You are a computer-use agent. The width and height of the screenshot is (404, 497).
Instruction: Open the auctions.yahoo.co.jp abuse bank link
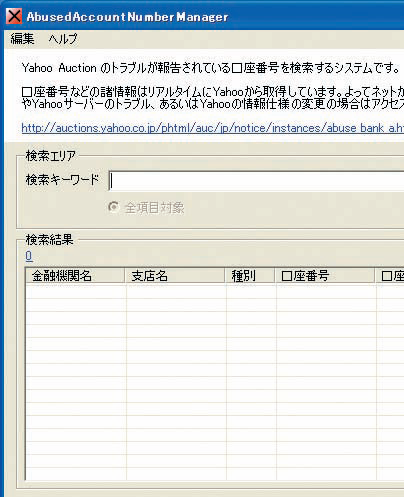pyautogui.click(x=213, y=128)
